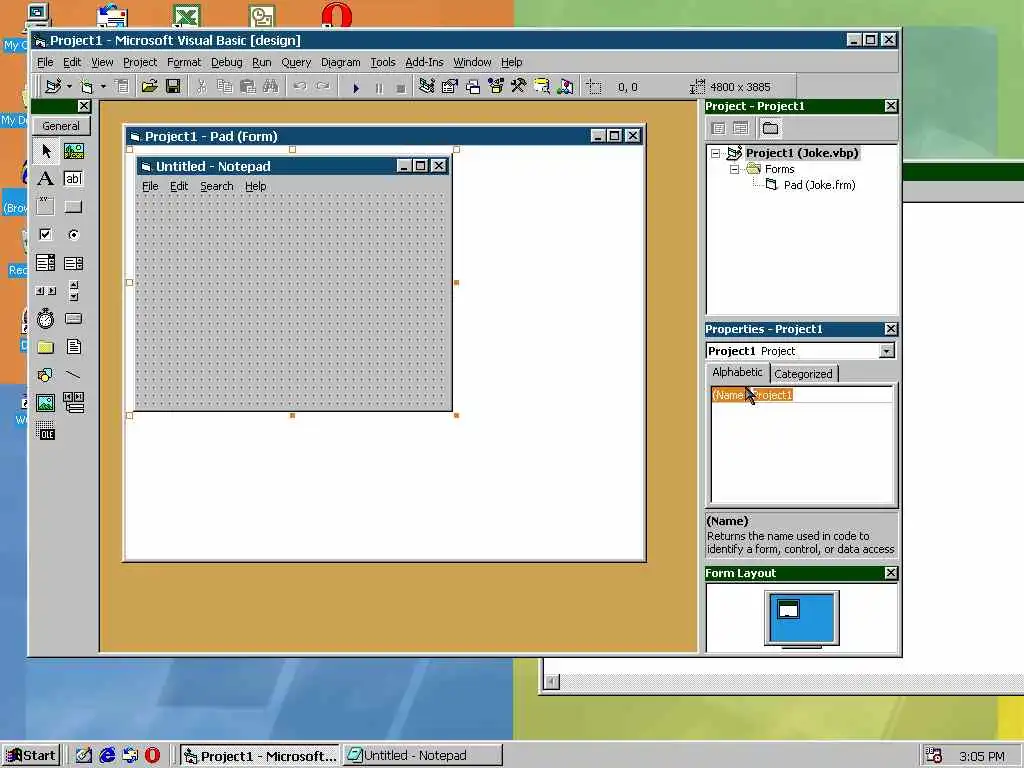Save the project with the floppy disk icon

click(173, 86)
